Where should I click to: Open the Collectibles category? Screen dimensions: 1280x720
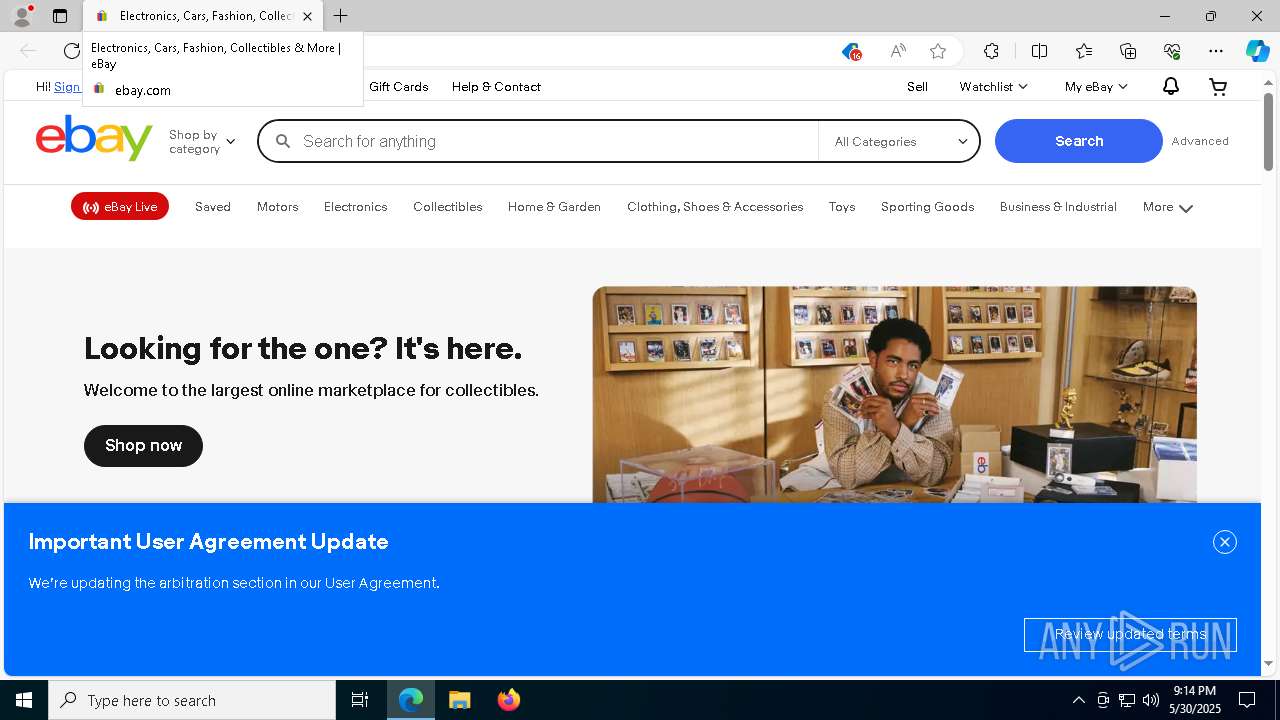(447, 207)
